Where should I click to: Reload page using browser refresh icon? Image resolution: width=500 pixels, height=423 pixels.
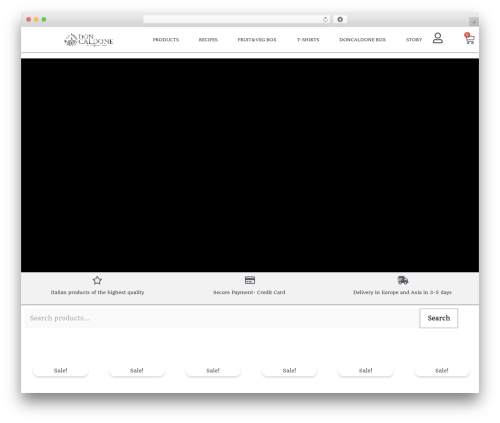pos(325,20)
